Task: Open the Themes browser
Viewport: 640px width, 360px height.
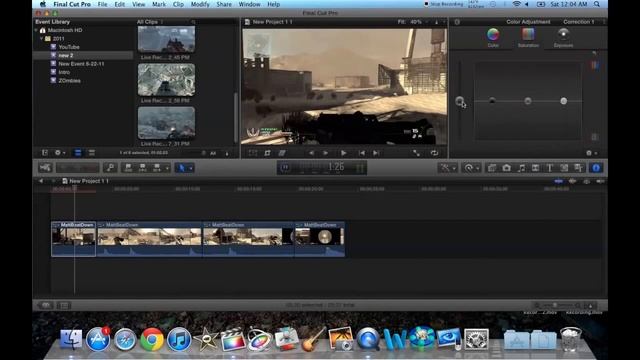Action: [578, 168]
